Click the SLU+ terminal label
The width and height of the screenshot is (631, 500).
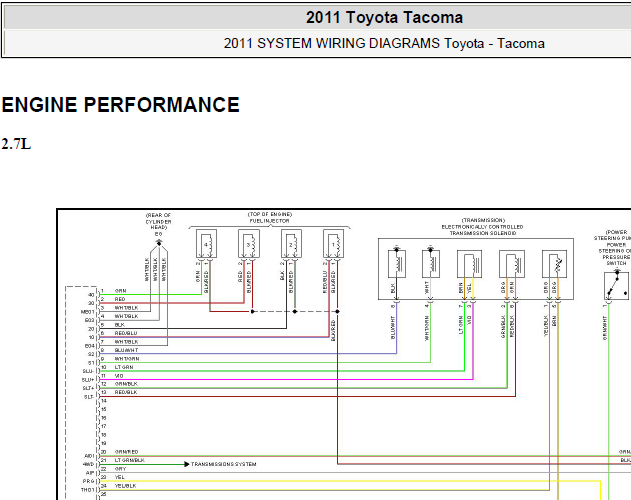click(88, 380)
